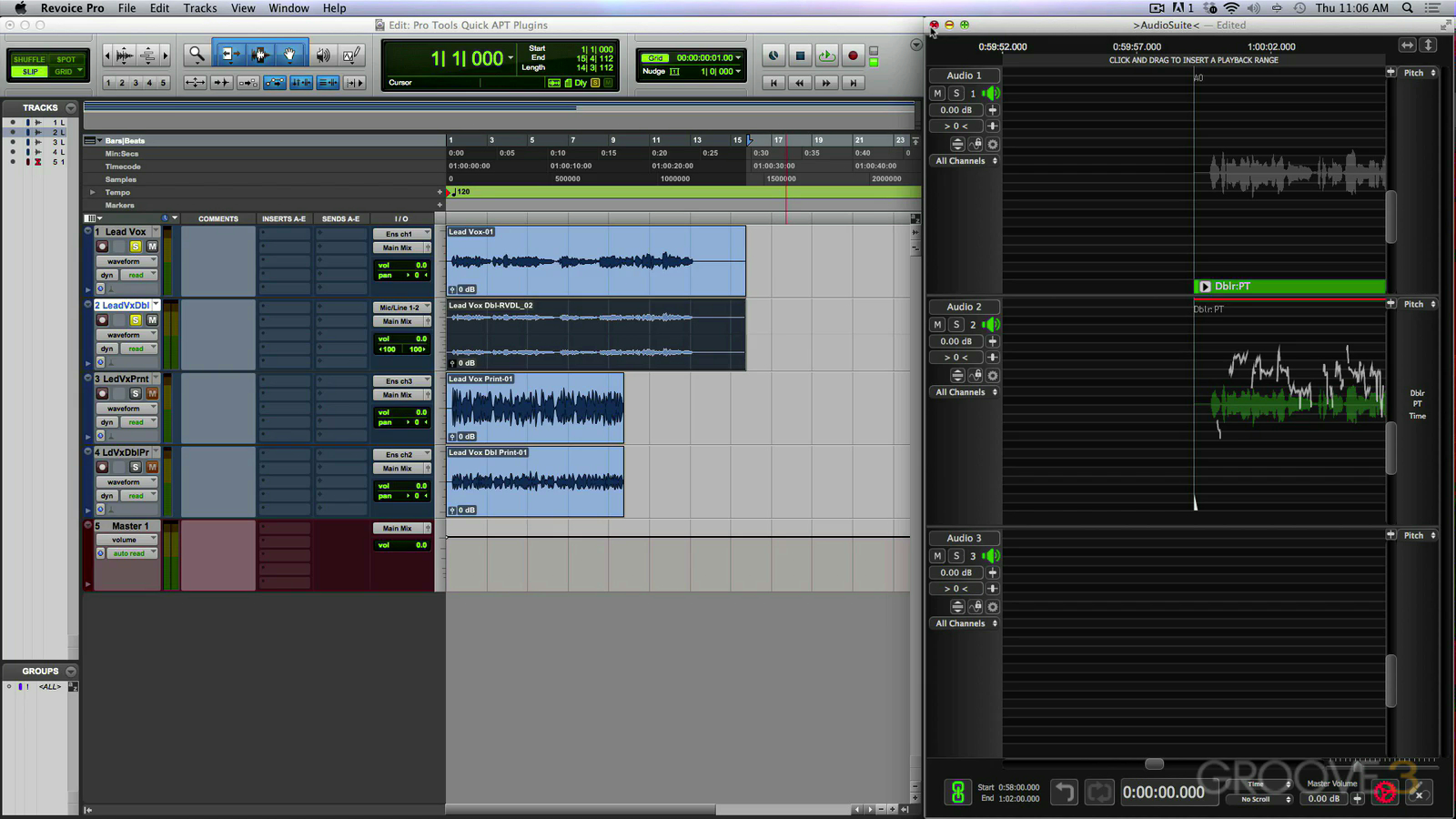Click the red gear settings icon

[x=1385, y=793]
